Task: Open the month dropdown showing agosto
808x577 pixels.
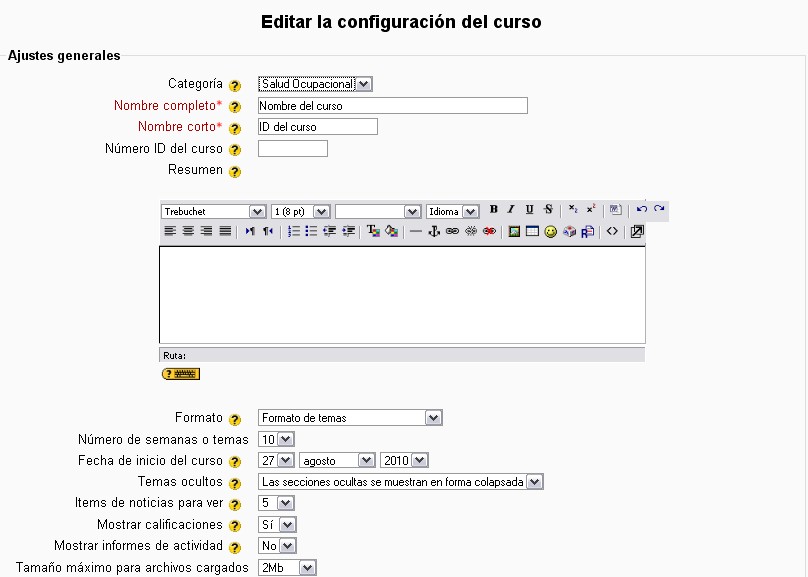Action: pyautogui.click(x=337, y=460)
